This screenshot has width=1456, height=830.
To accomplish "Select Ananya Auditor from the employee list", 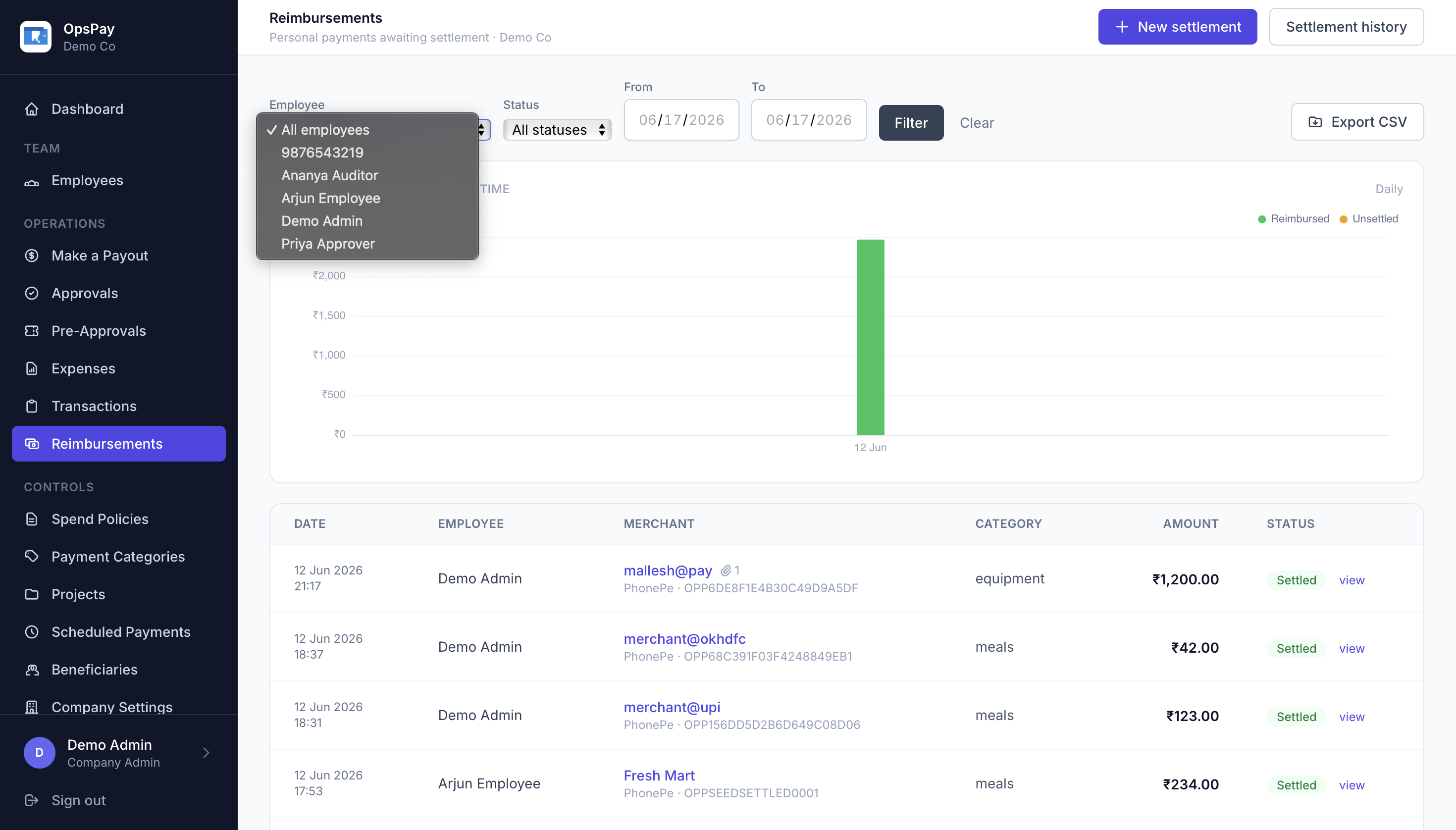I will click(x=367, y=176).
